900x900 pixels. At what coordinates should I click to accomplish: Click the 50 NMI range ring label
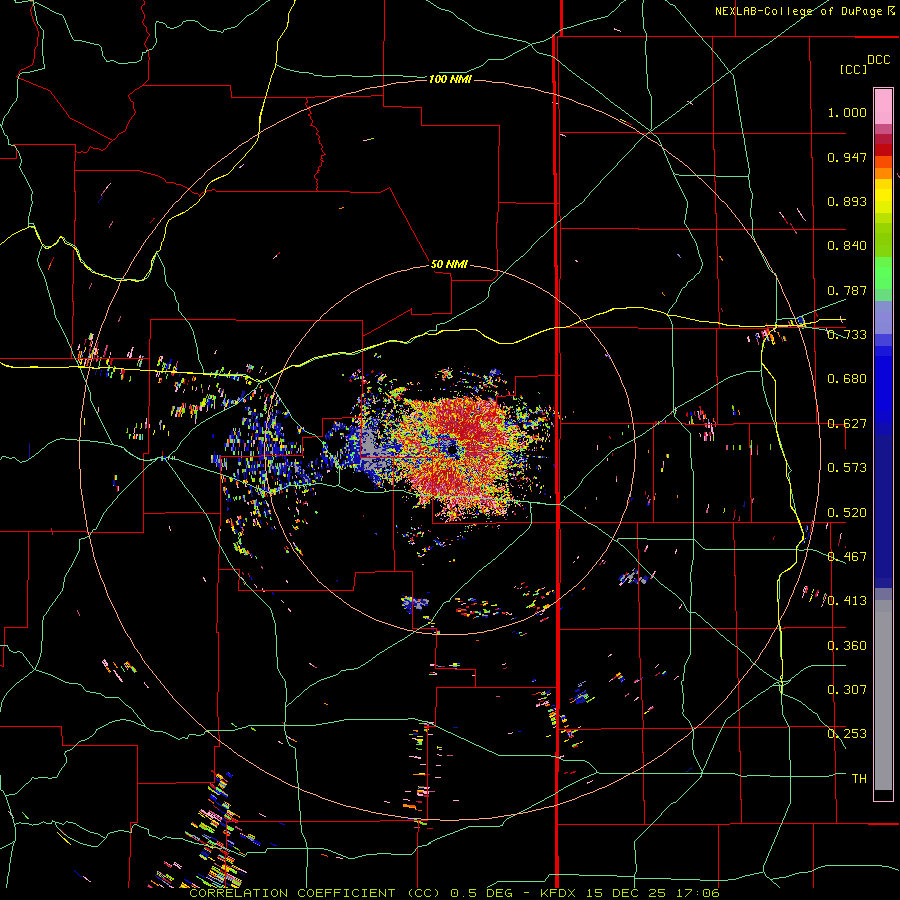click(449, 264)
